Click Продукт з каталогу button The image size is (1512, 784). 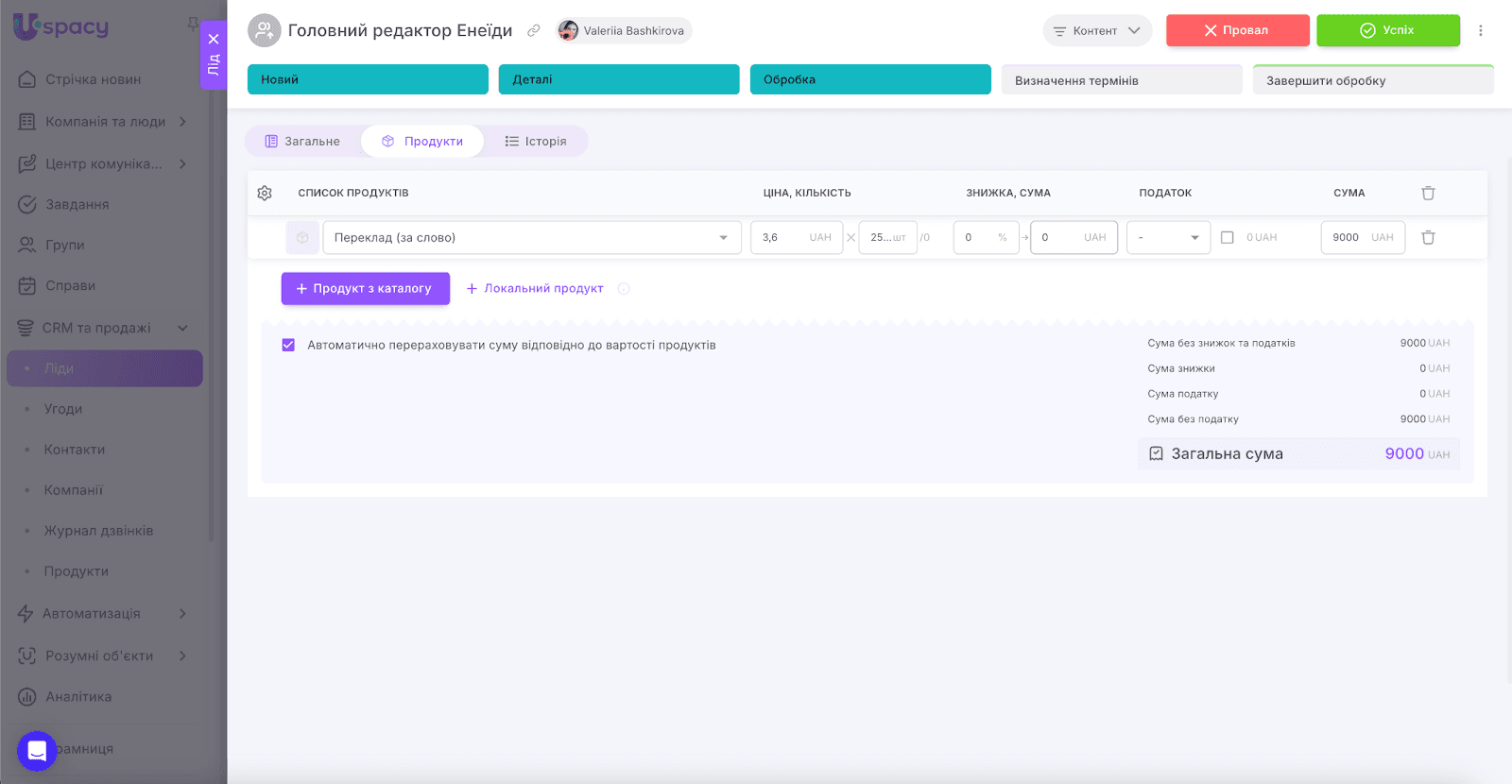tap(365, 289)
